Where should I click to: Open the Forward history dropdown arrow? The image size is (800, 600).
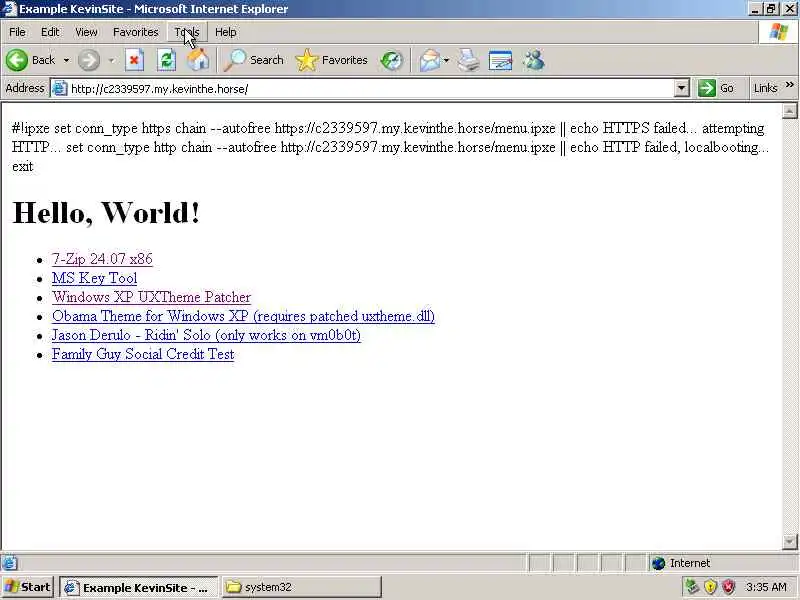click(111, 60)
